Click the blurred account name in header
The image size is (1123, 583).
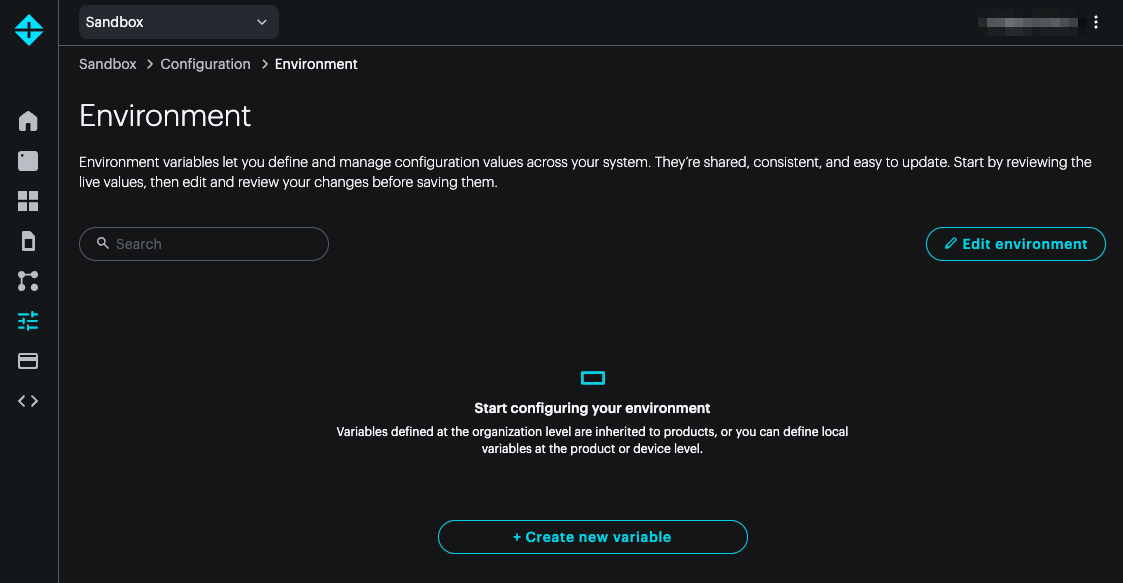tap(1031, 22)
